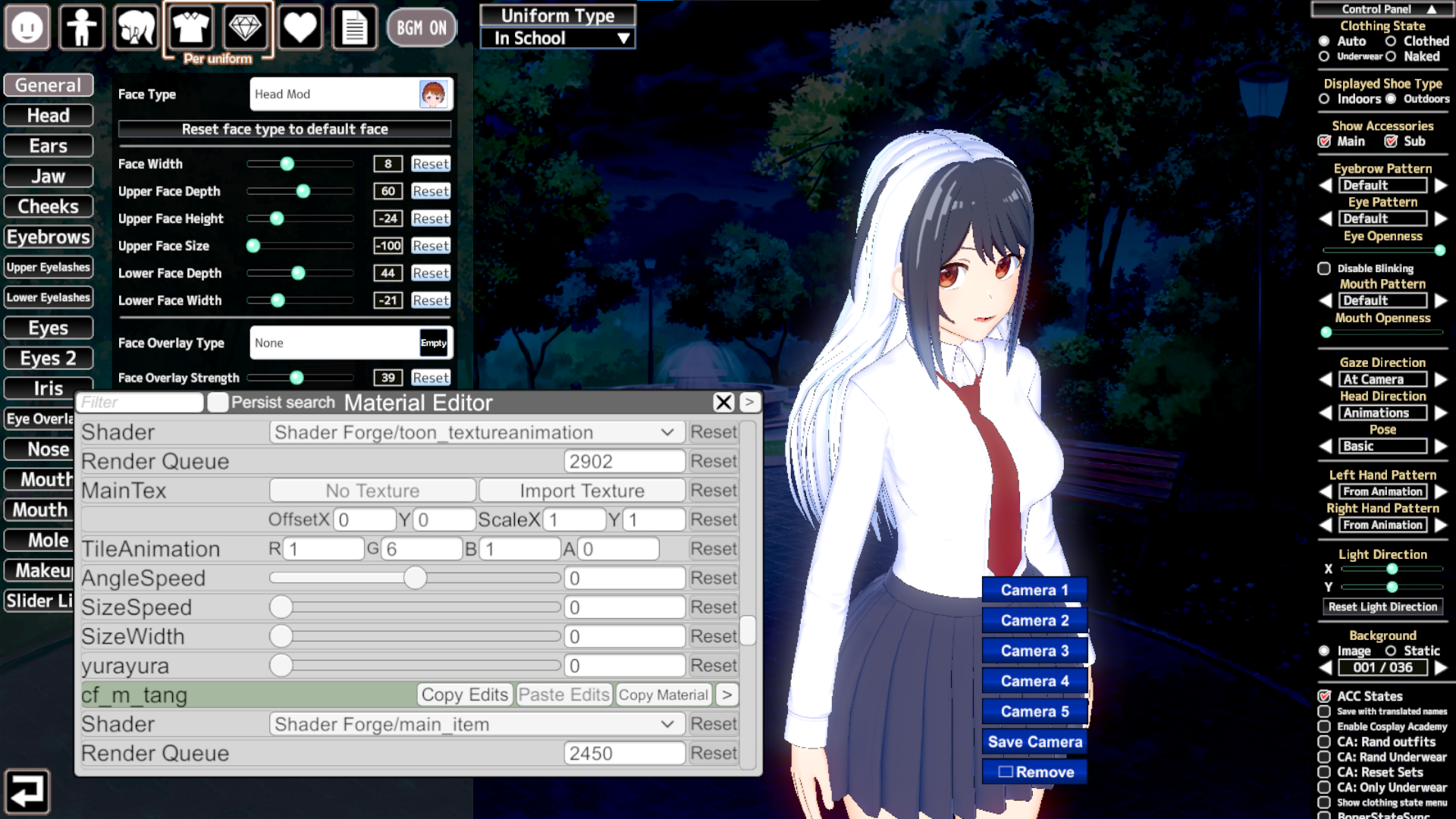Viewport: 1456px width, 819px height.
Task: Uncheck the Sub accessories checkbox
Action: [x=1391, y=142]
